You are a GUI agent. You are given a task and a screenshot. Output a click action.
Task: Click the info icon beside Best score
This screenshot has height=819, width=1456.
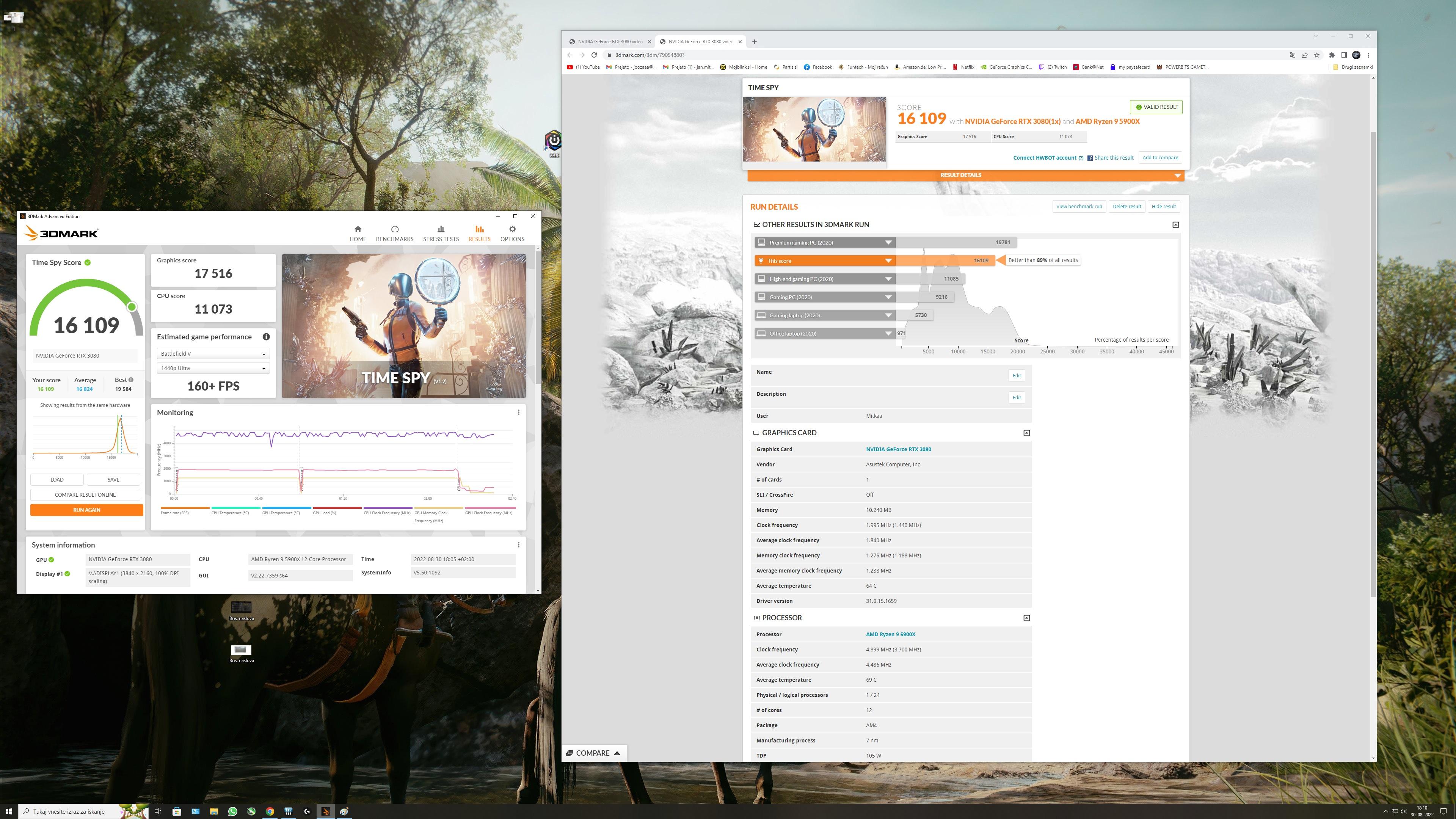131,380
